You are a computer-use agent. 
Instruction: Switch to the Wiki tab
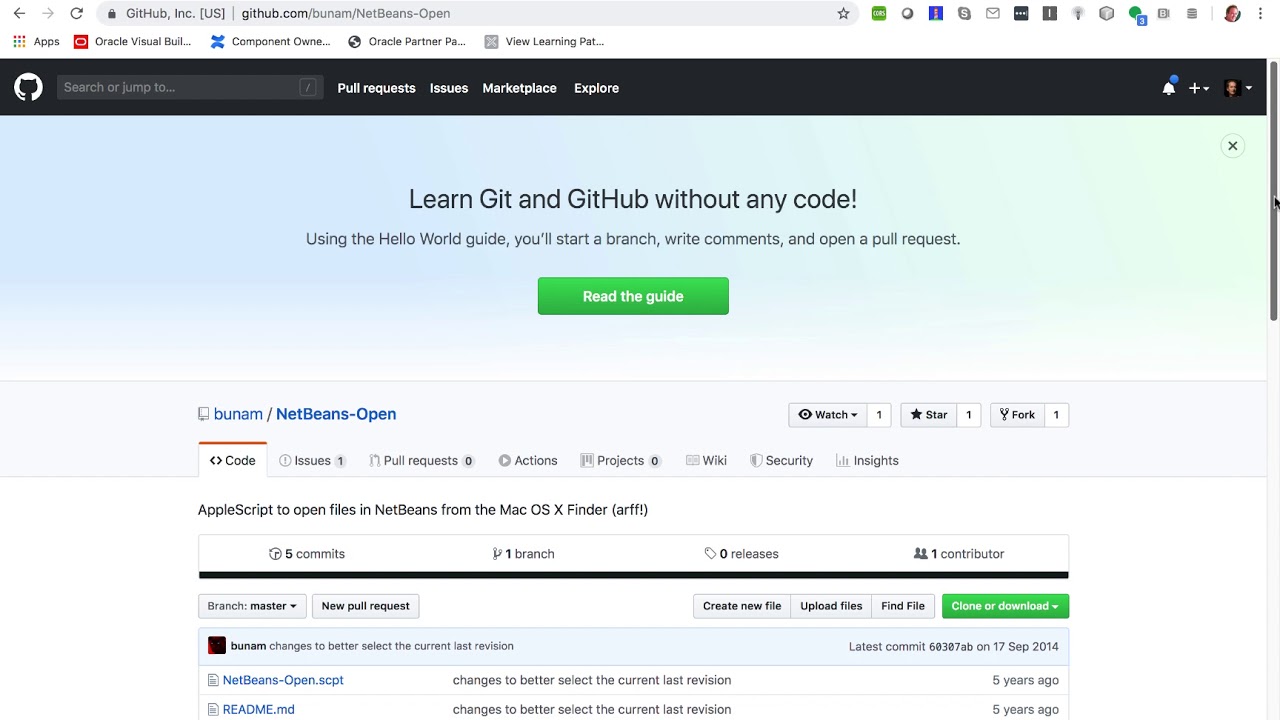click(706, 460)
